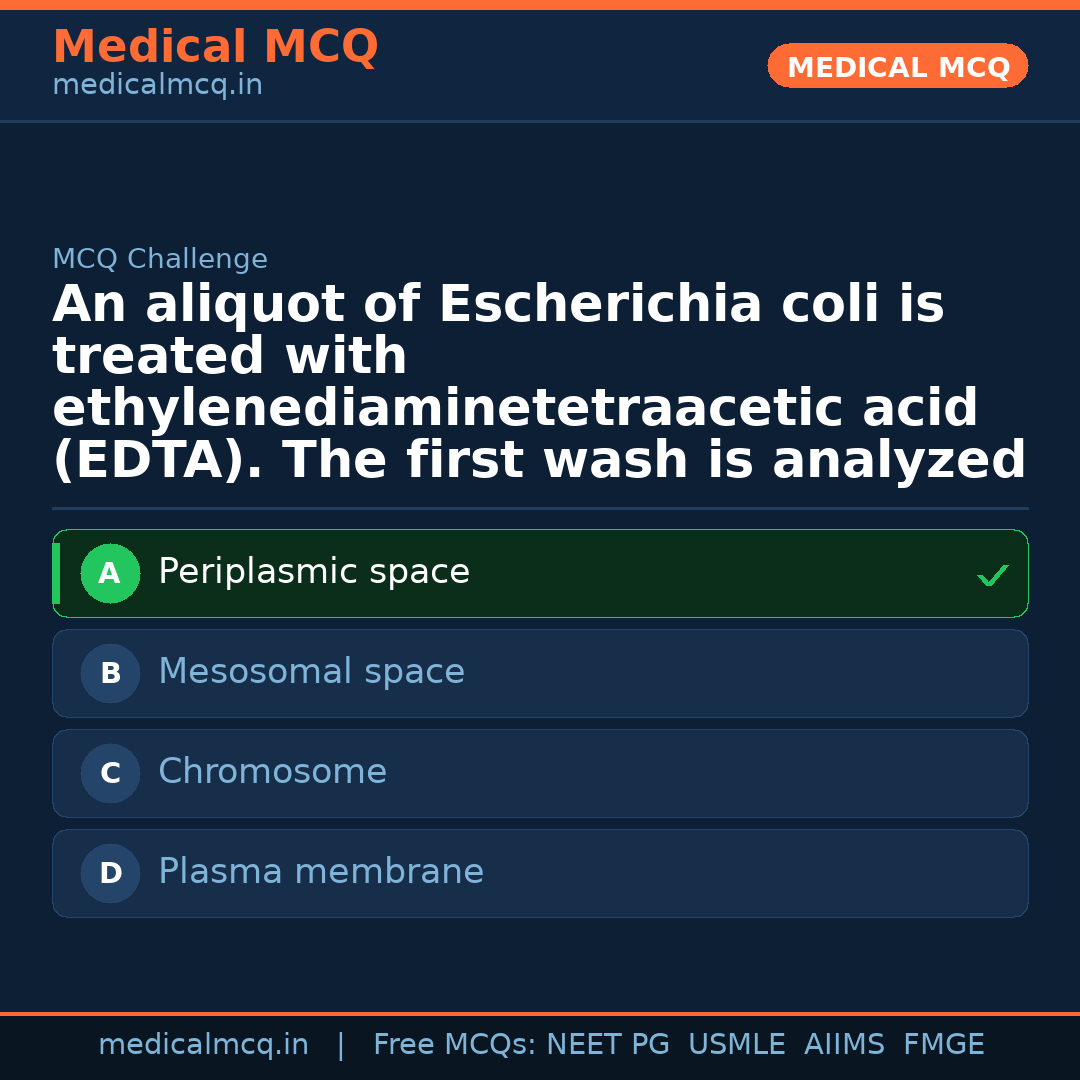The height and width of the screenshot is (1080, 1080).
Task: Click the green A letter circle
Action: point(110,574)
